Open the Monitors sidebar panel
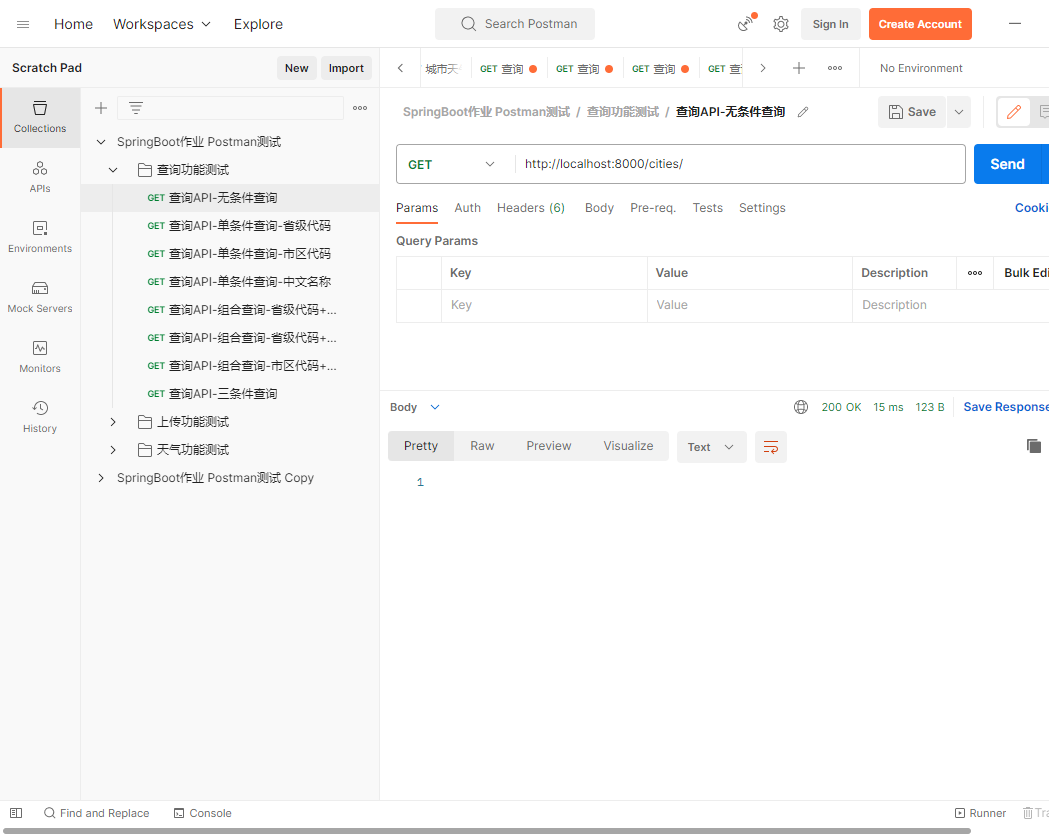This screenshot has width=1049, height=837. [40, 357]
